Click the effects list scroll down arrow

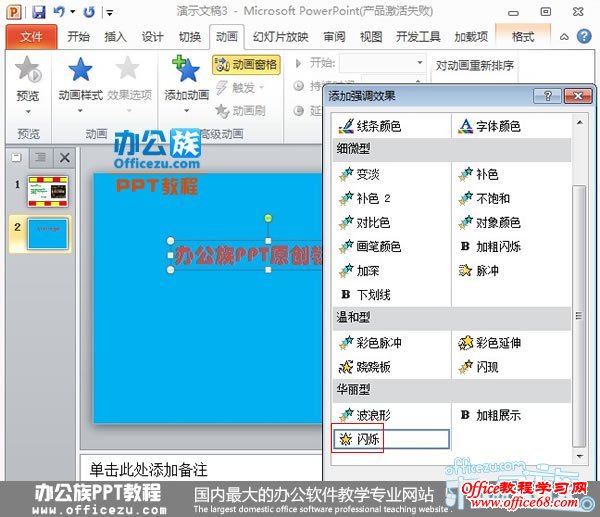tap(579, 456)
